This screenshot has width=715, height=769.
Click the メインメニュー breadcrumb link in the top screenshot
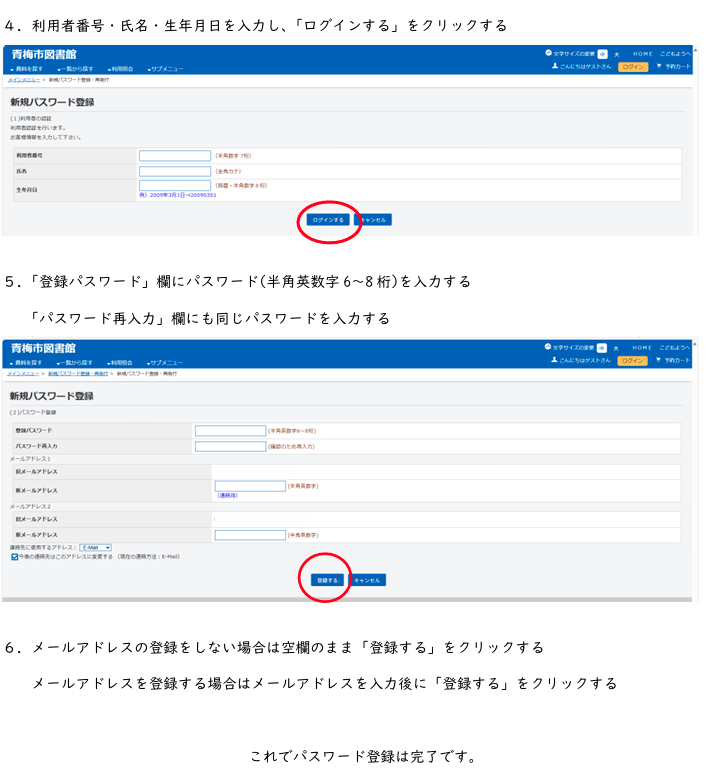pos(24,78)
